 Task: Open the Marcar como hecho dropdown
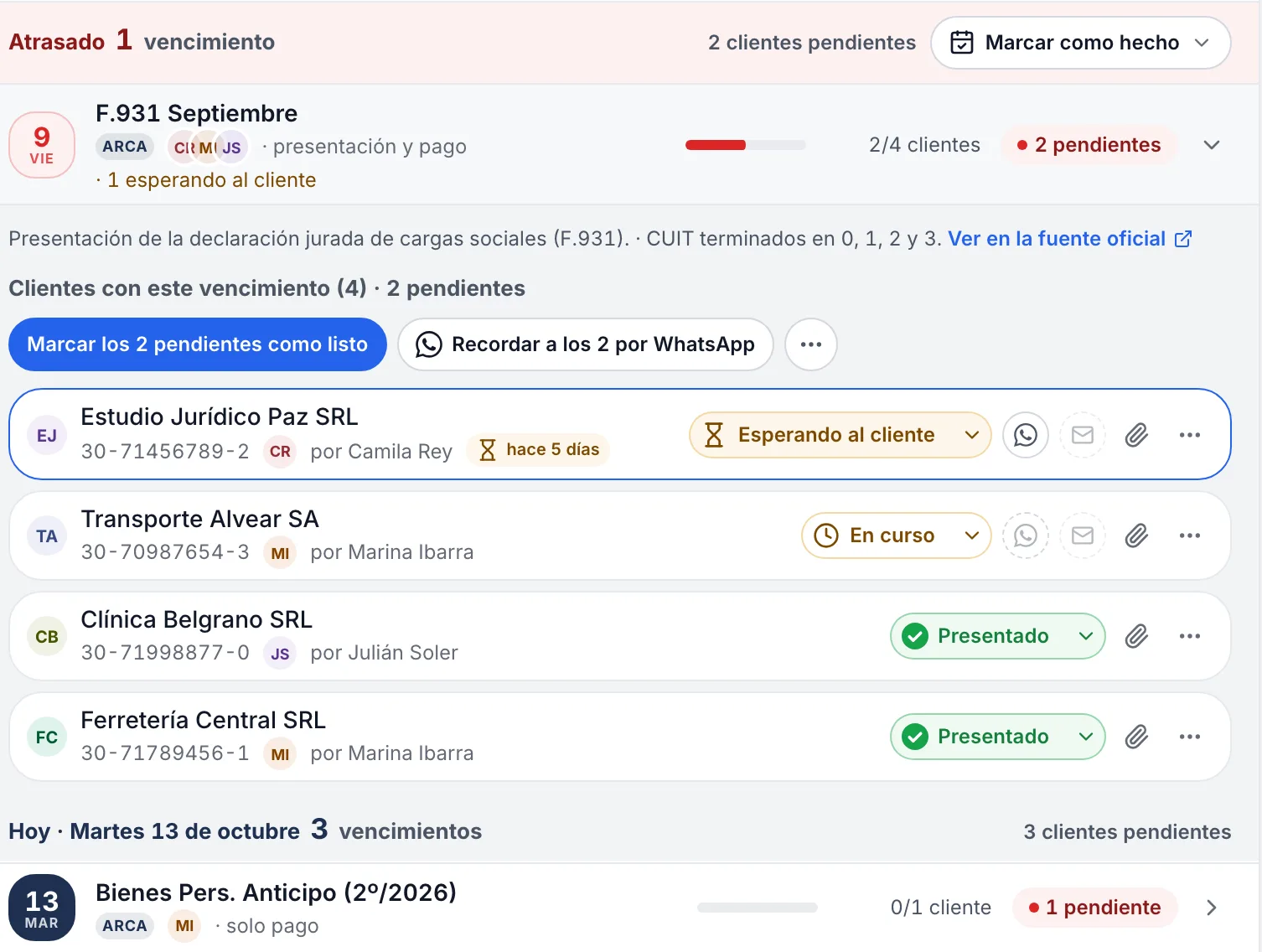(x=1080, y=43)
